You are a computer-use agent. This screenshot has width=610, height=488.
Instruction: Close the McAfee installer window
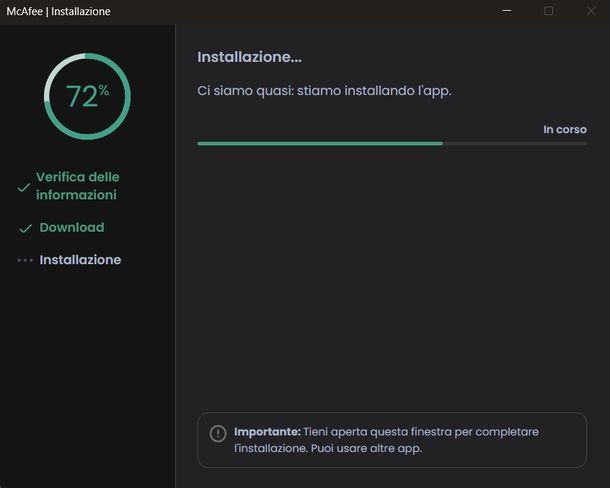591,11
